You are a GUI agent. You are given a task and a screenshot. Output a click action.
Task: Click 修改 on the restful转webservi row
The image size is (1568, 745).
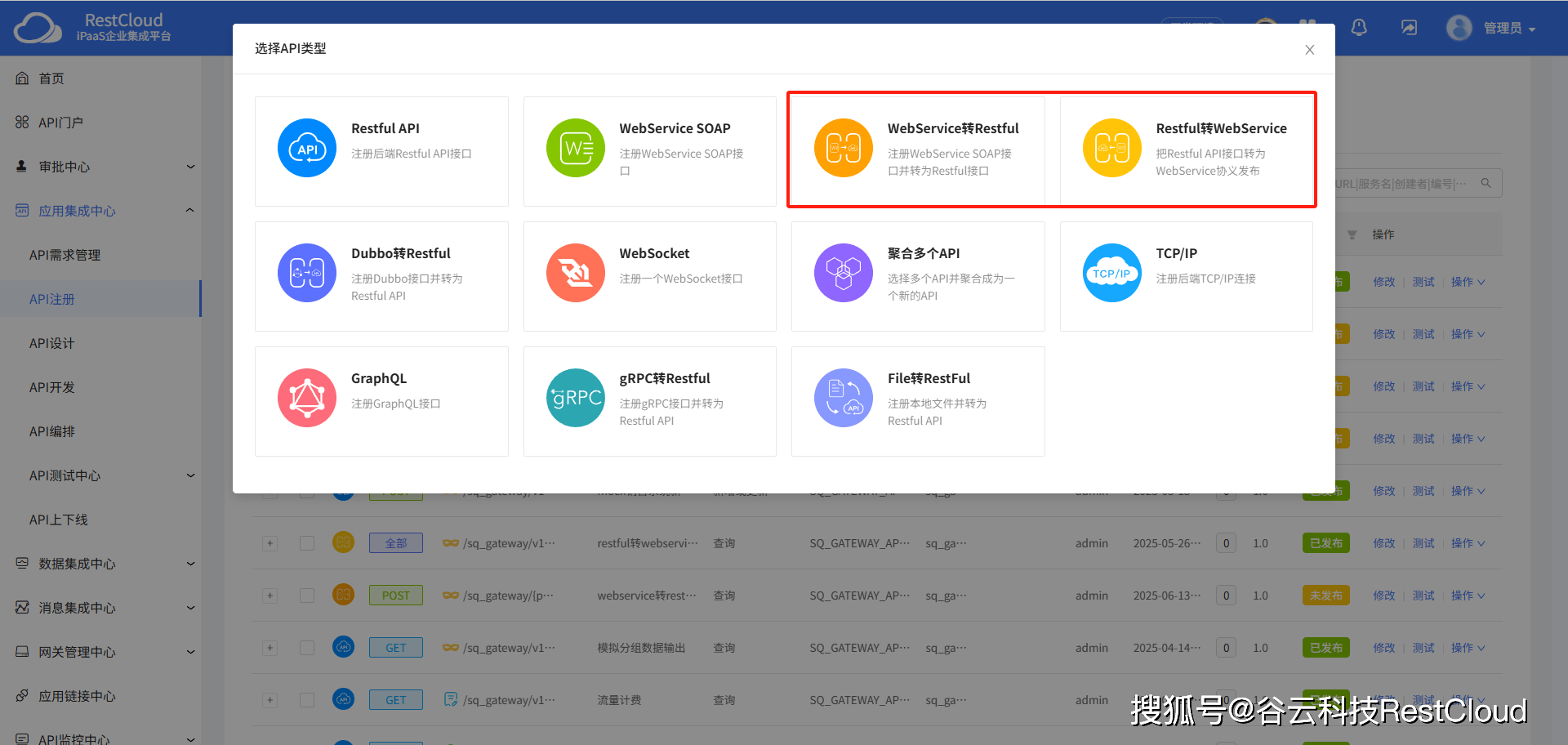pyautogui.click(x=1383, y=542)
